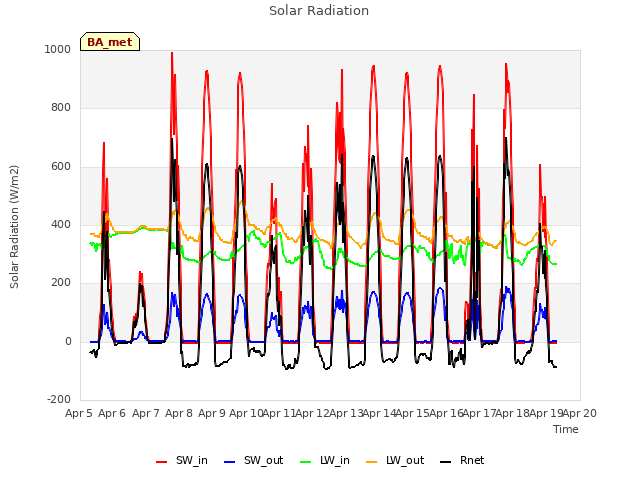Viewport: 640px width, 480px height.
Task: Click the 1000 y-axis tick label
Action: (58, 49)
